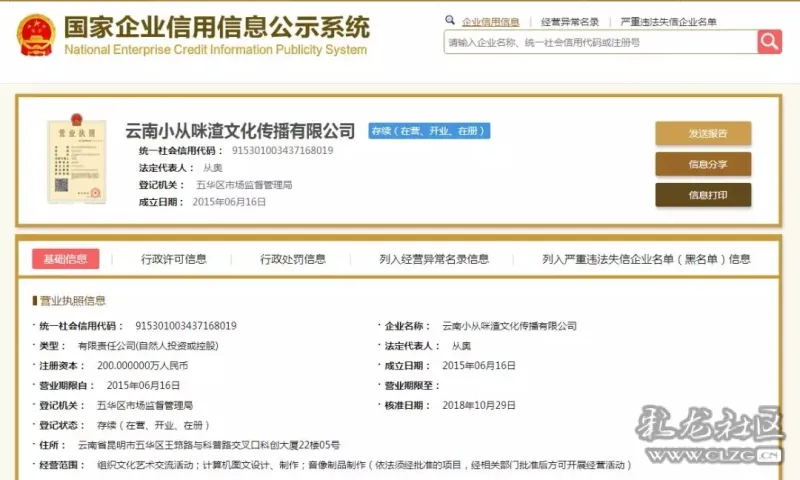This screenshot has width=800, height=480.
Task: Click 营业期限自 date 2015年06月16日
Action: pos(143,386)
